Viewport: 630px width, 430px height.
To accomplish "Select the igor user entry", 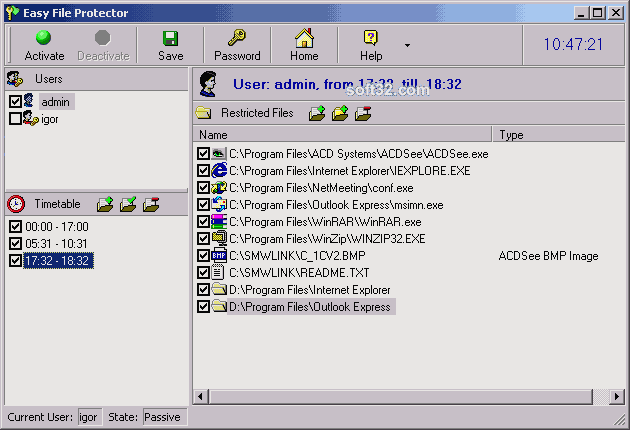I will click(50, 119).
